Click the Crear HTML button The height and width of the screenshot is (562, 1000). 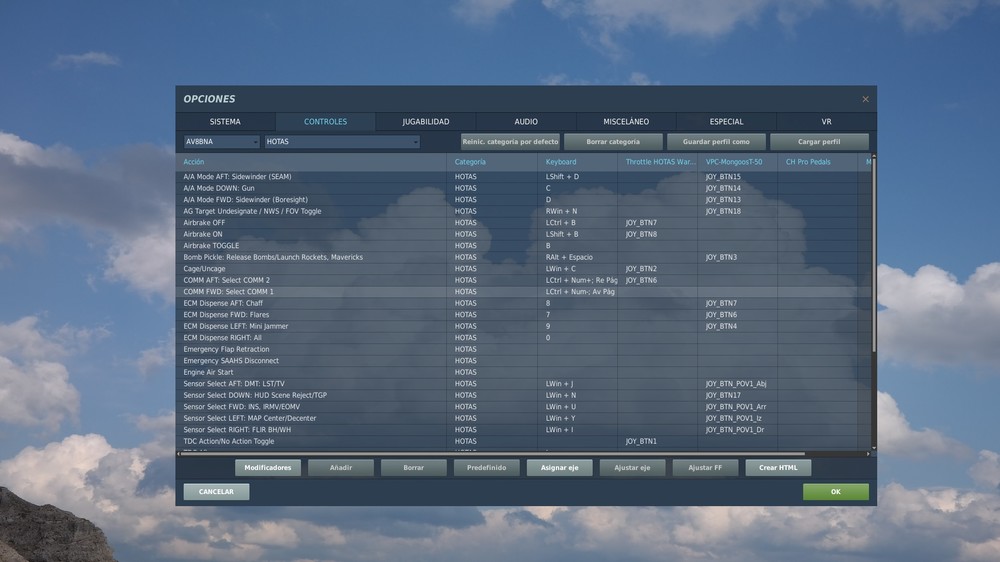778,468
